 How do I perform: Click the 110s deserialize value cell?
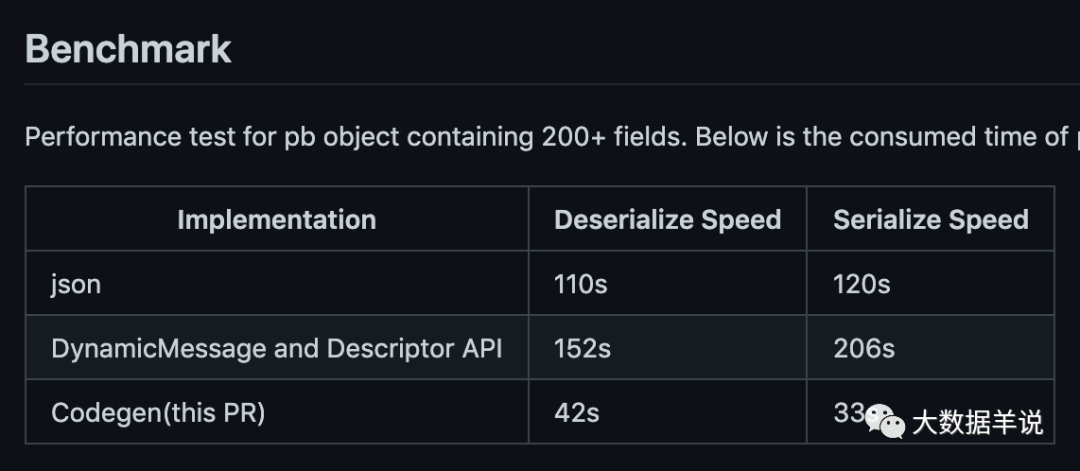(580, 284)
